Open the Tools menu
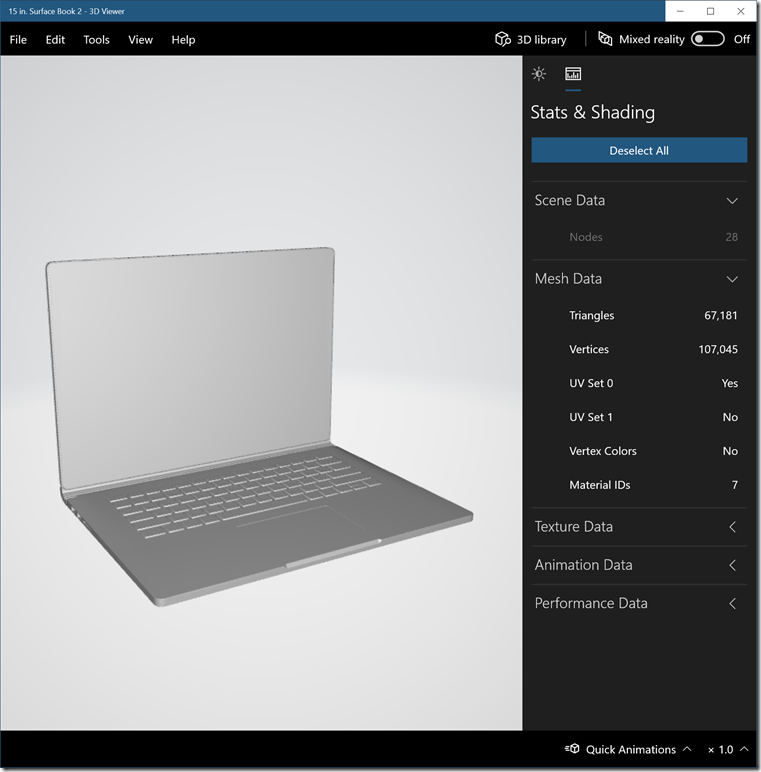Viewport: 761px width, 772px height. pyautogui.click(x=96, y=40)
